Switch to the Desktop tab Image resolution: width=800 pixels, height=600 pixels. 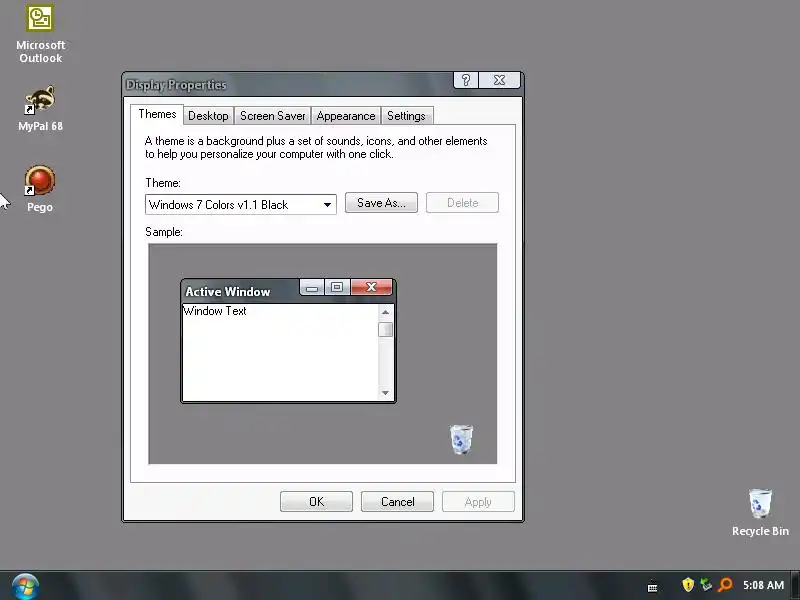208,116
